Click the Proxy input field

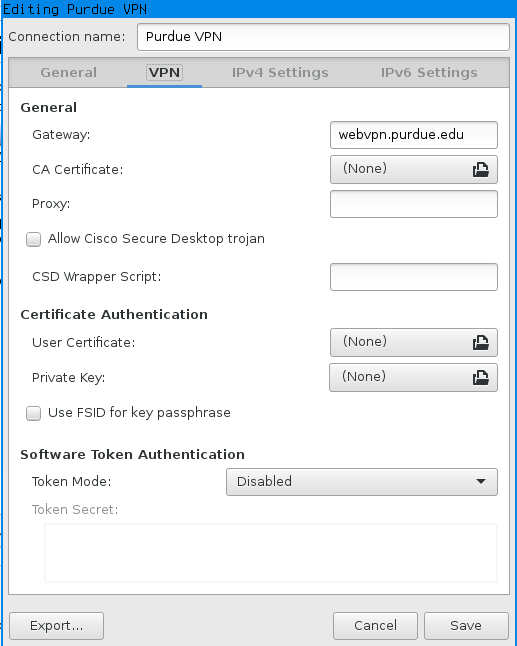click(414, 204)
